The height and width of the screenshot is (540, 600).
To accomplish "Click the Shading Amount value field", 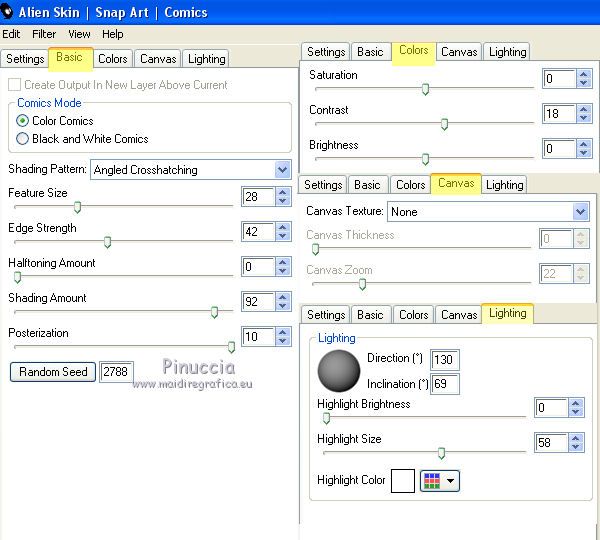I will [x=258, y=302].
